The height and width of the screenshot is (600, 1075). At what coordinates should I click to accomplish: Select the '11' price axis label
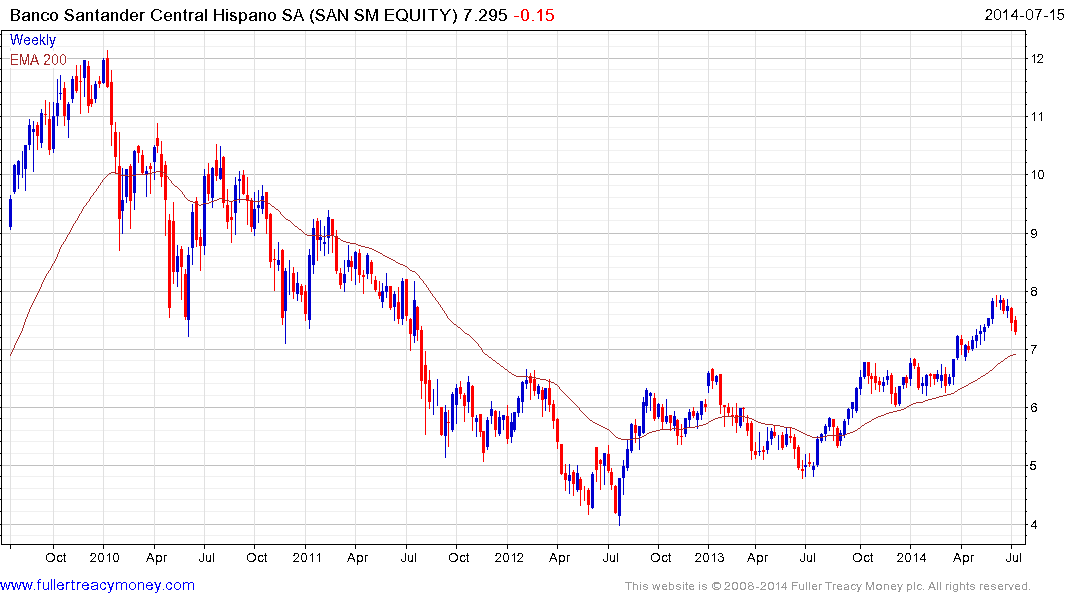1037,117
